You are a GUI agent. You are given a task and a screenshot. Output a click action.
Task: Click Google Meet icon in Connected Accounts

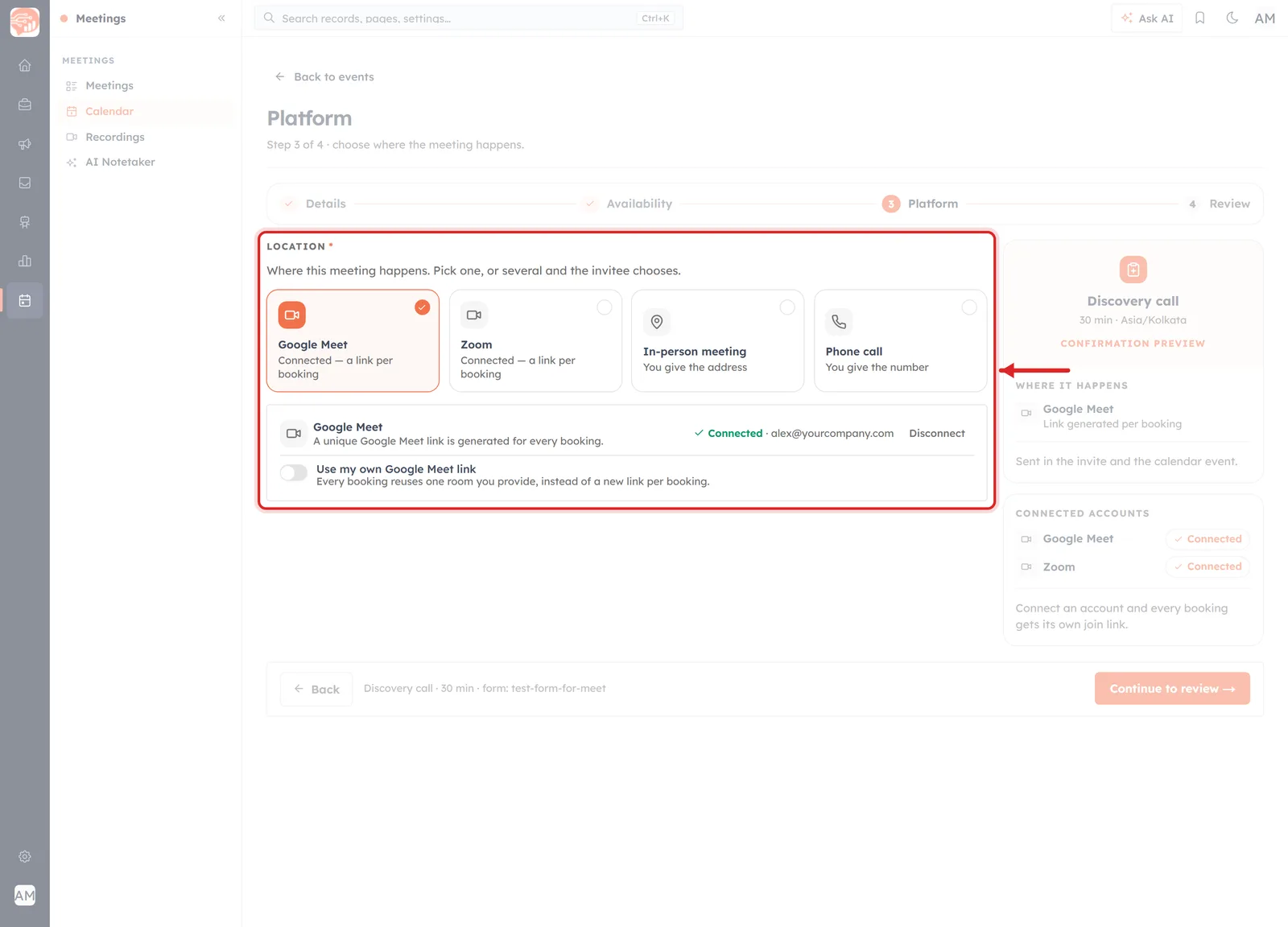1026,539
